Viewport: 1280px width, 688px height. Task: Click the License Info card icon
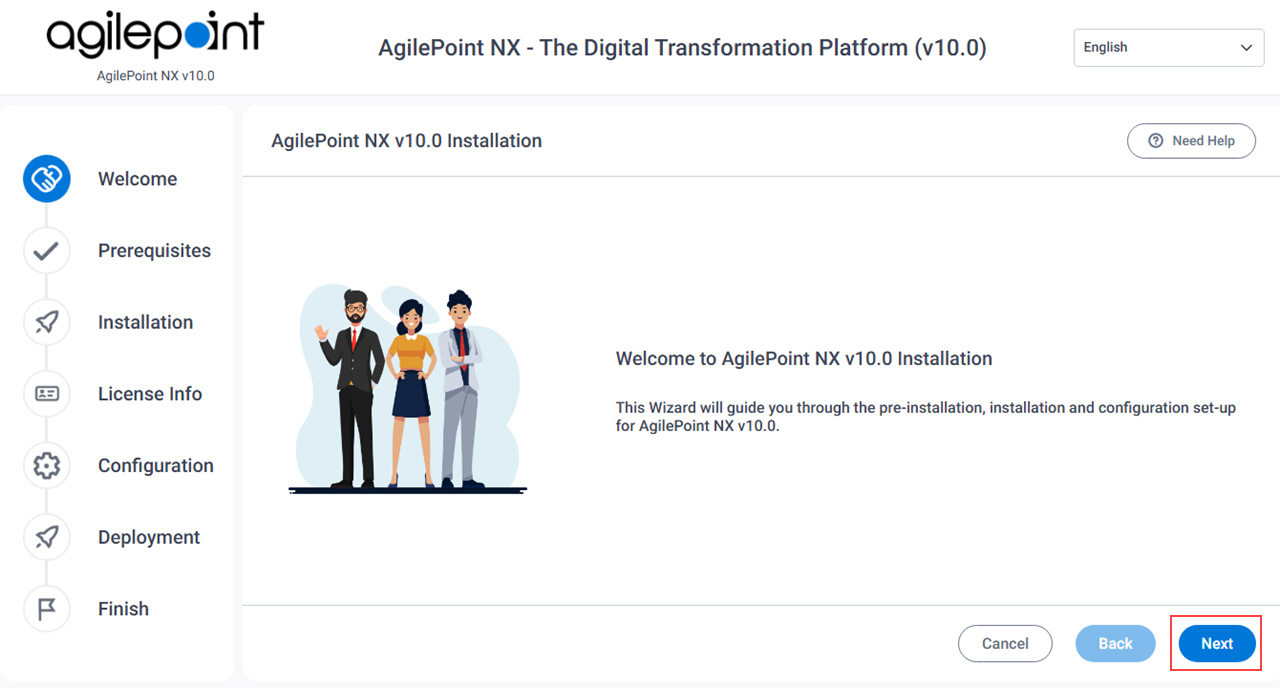(47, 394)
